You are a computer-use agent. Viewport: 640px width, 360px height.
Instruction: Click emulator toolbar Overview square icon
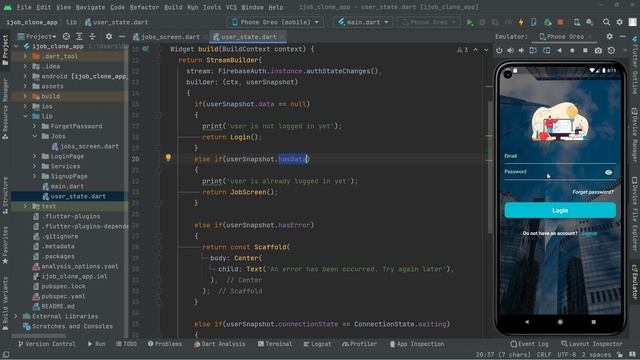coord(585,51)
